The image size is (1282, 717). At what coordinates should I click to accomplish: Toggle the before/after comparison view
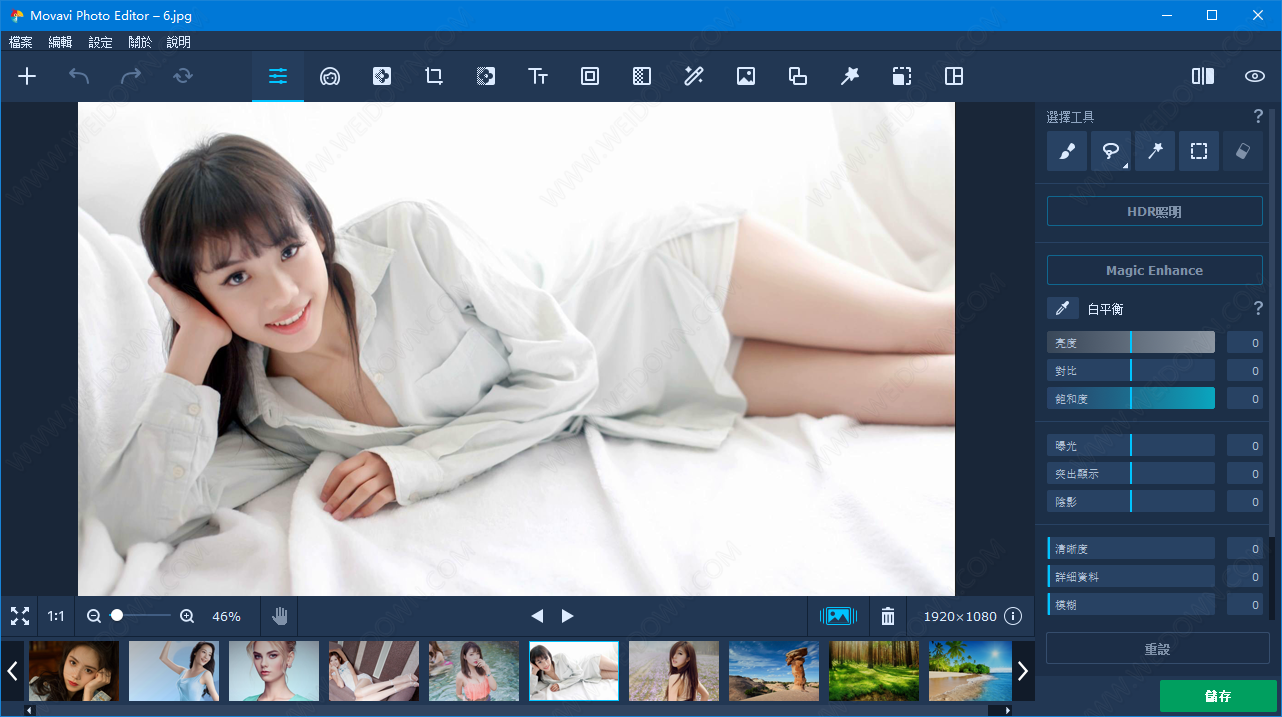1202,75
